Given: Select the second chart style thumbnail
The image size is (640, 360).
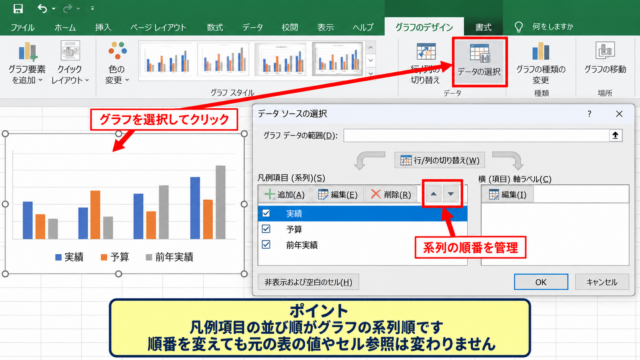Looking at the screenshot, I should [225, 60].
